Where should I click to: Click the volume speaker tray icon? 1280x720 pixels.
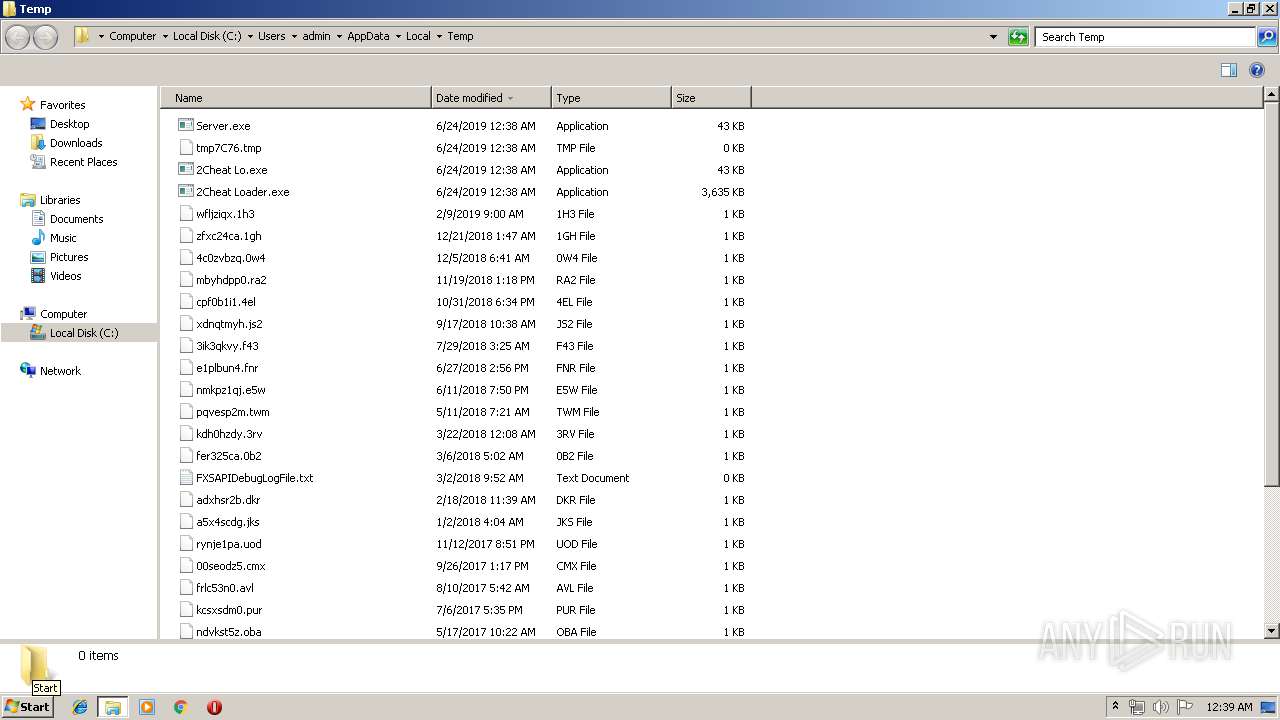(1161, 707)
